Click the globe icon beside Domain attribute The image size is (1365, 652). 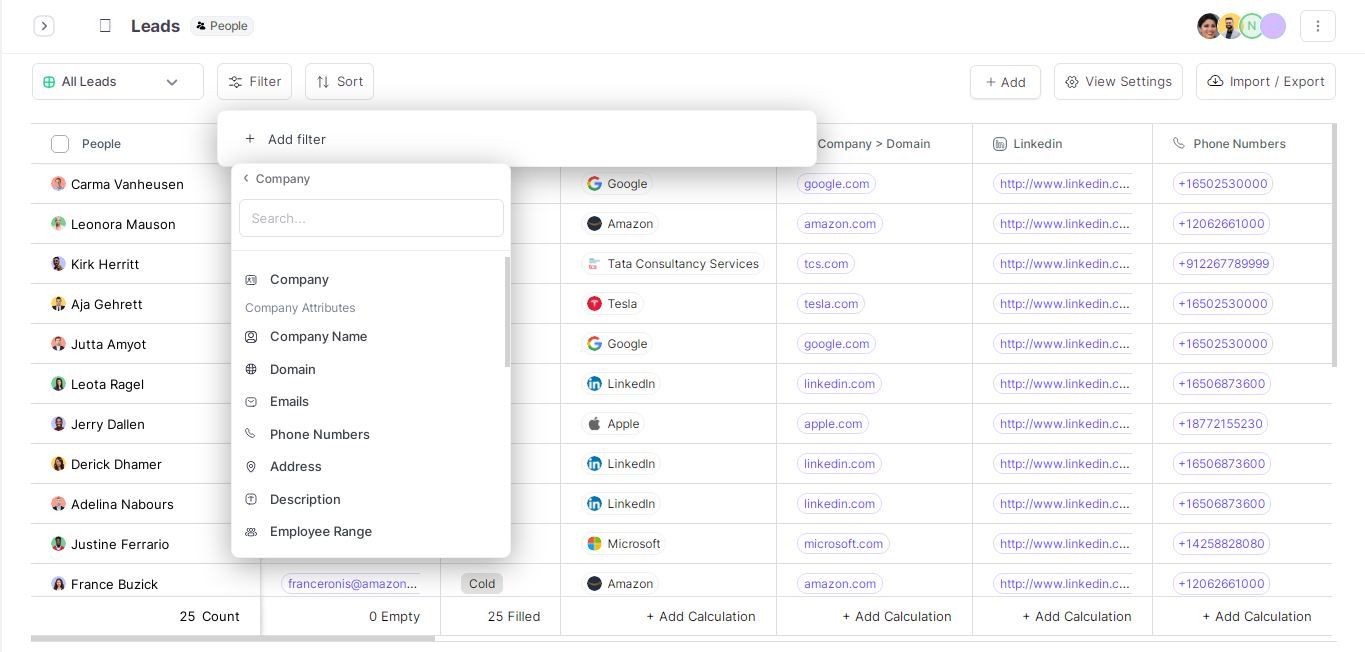coord(251,369)
